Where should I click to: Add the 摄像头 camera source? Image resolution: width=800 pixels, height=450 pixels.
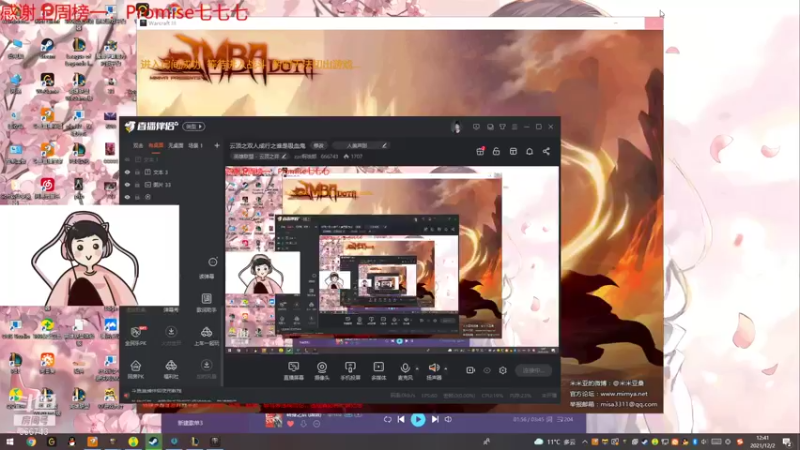tap(321, 370)
